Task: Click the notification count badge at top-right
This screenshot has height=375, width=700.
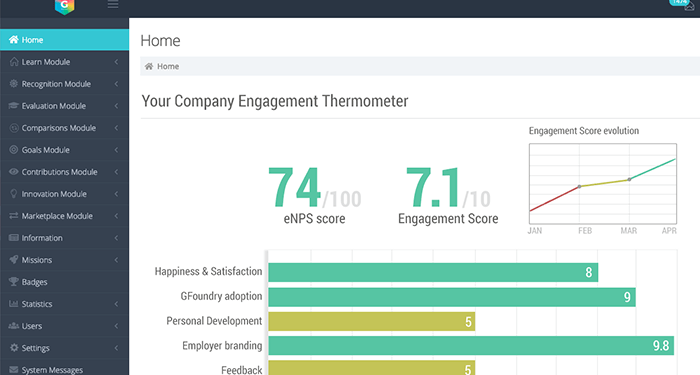Action: click(679, 2)
